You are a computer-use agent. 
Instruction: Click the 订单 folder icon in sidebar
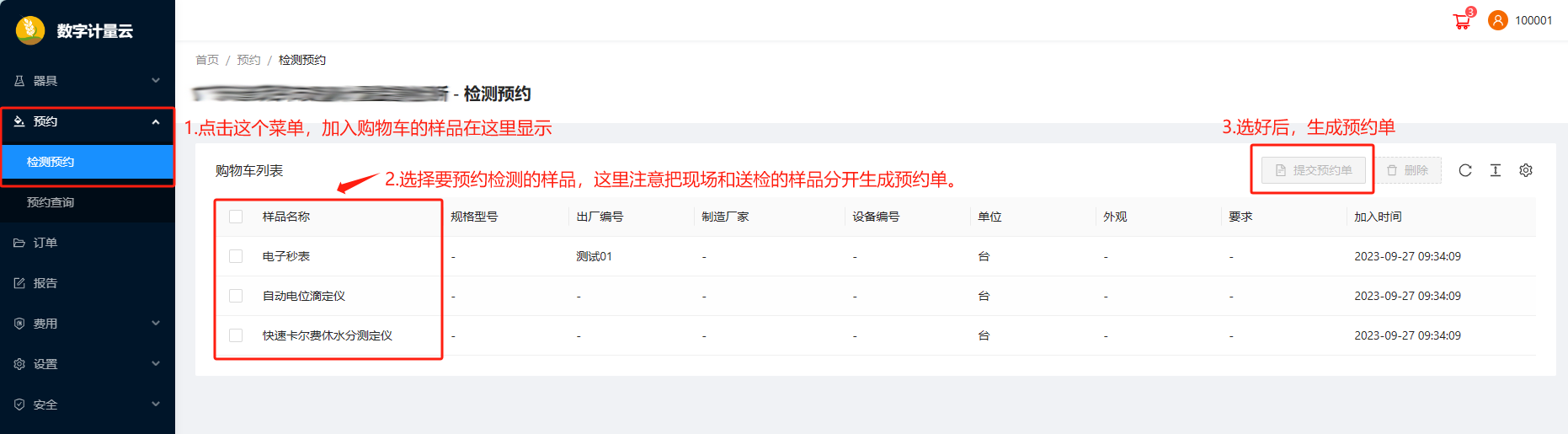pos(19,243)
